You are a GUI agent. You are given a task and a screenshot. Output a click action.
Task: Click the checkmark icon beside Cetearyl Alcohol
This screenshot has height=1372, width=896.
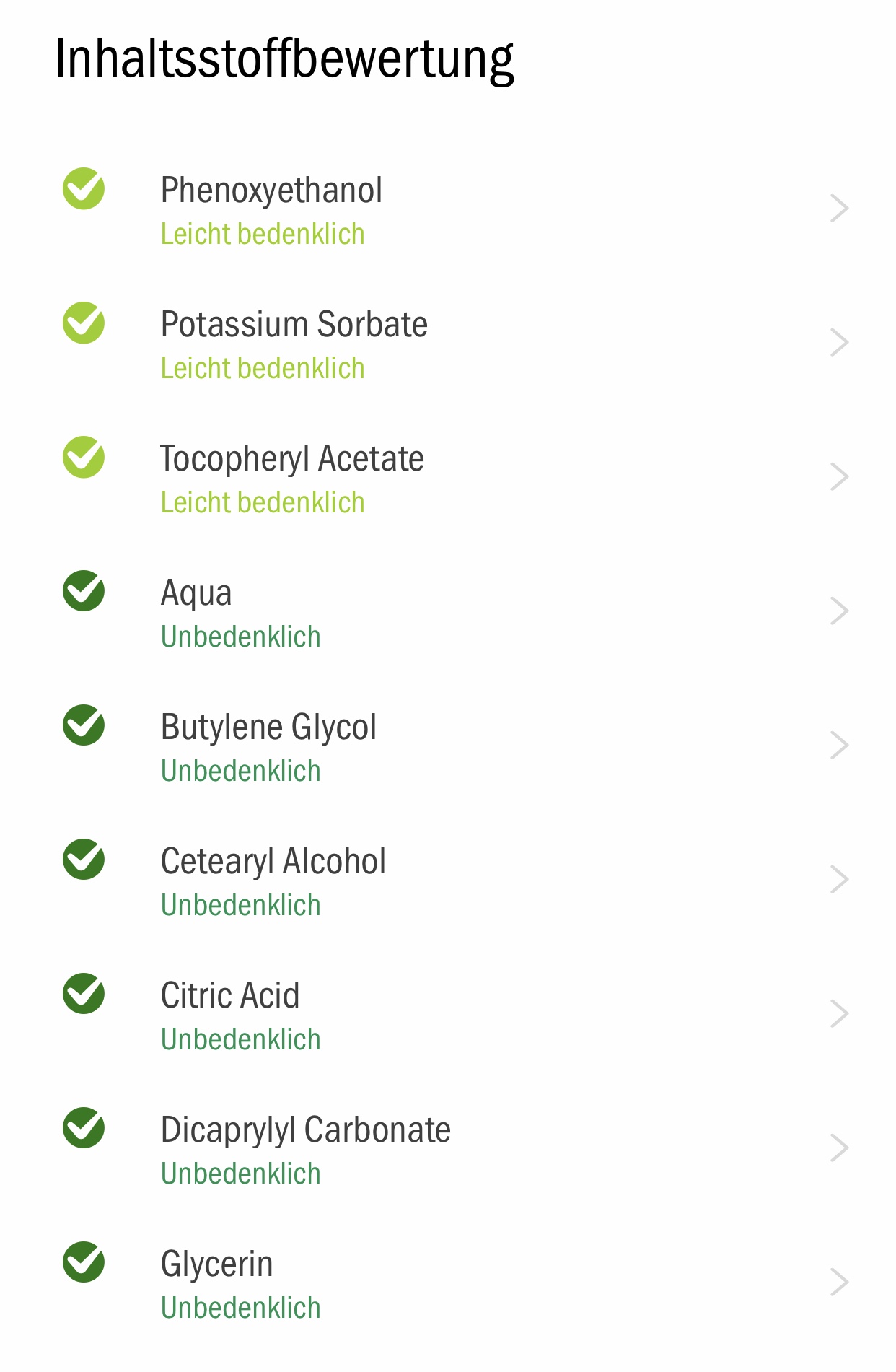click(x=84, y=860)
